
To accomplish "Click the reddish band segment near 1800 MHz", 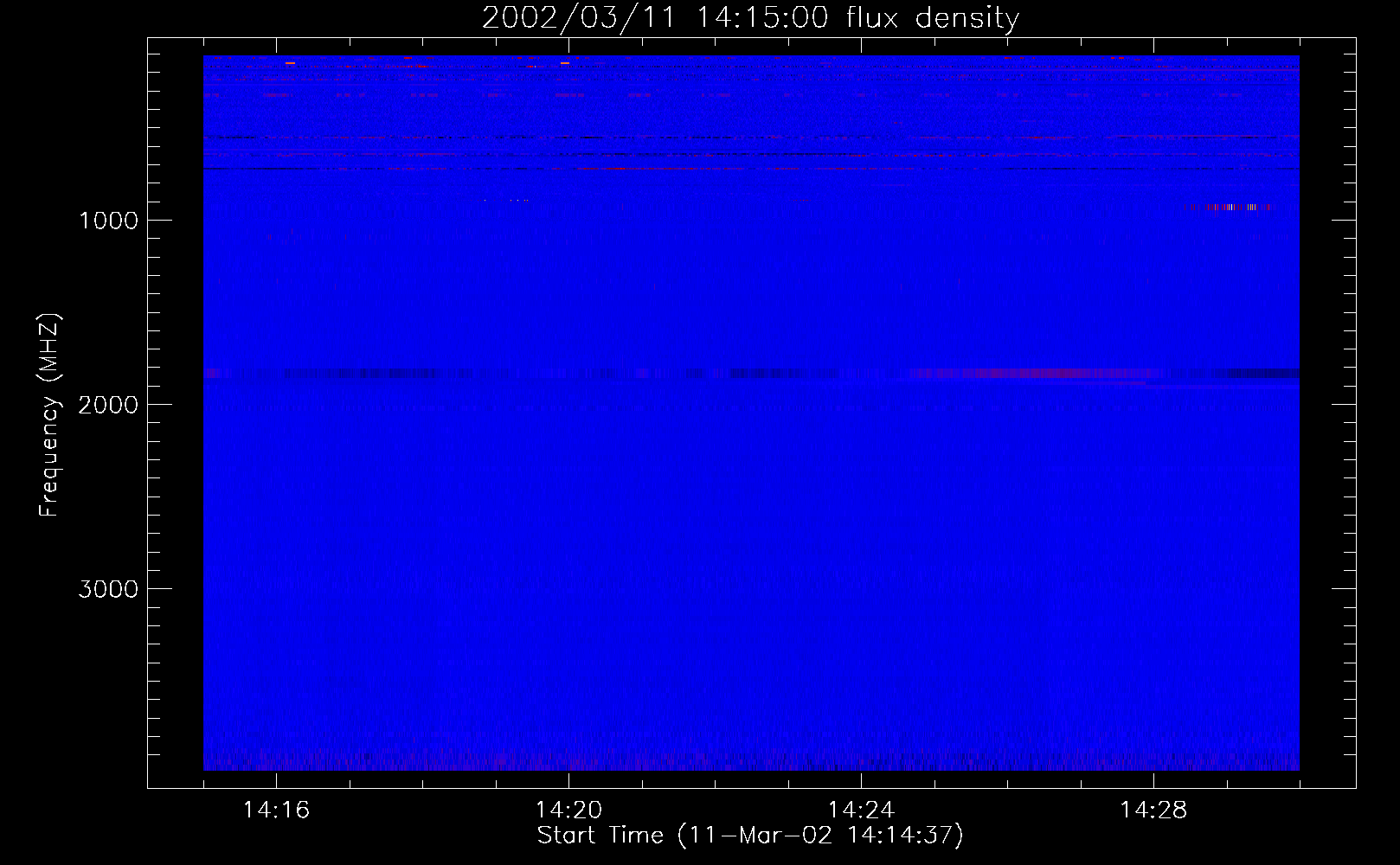I will click(1038, 374).
